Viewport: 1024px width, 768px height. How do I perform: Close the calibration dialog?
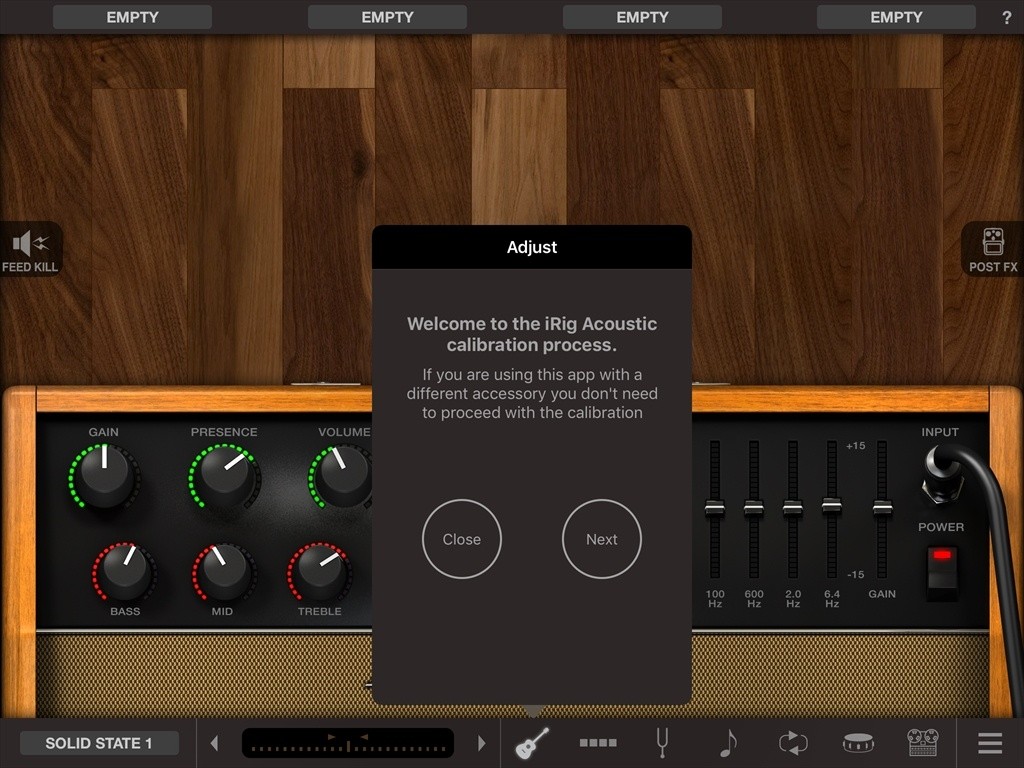pyautogui.click(x=462, y=539)
